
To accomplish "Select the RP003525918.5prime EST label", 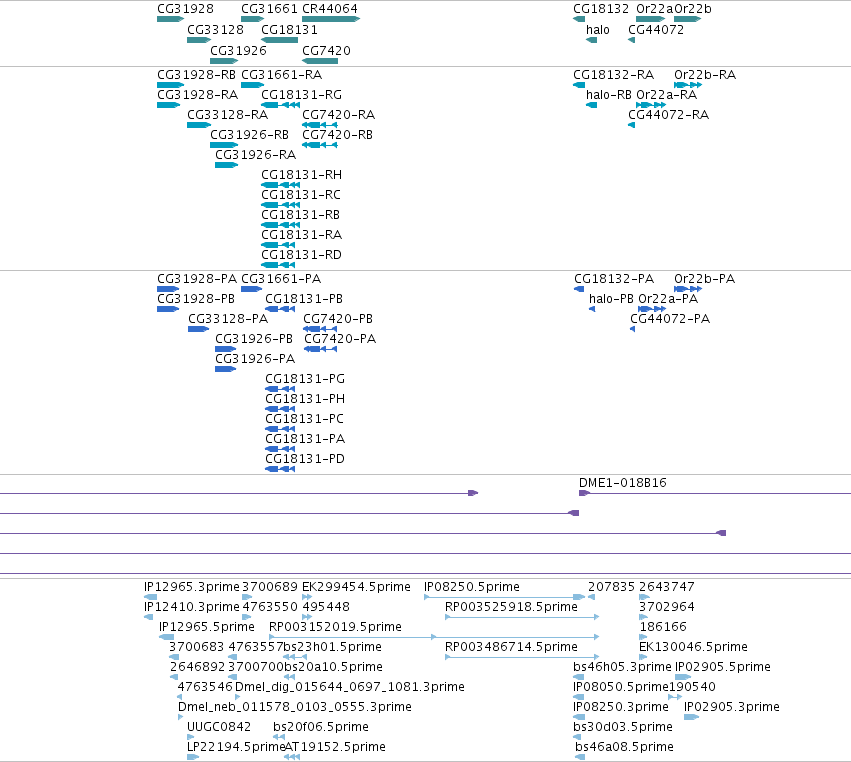I will 511,606.
